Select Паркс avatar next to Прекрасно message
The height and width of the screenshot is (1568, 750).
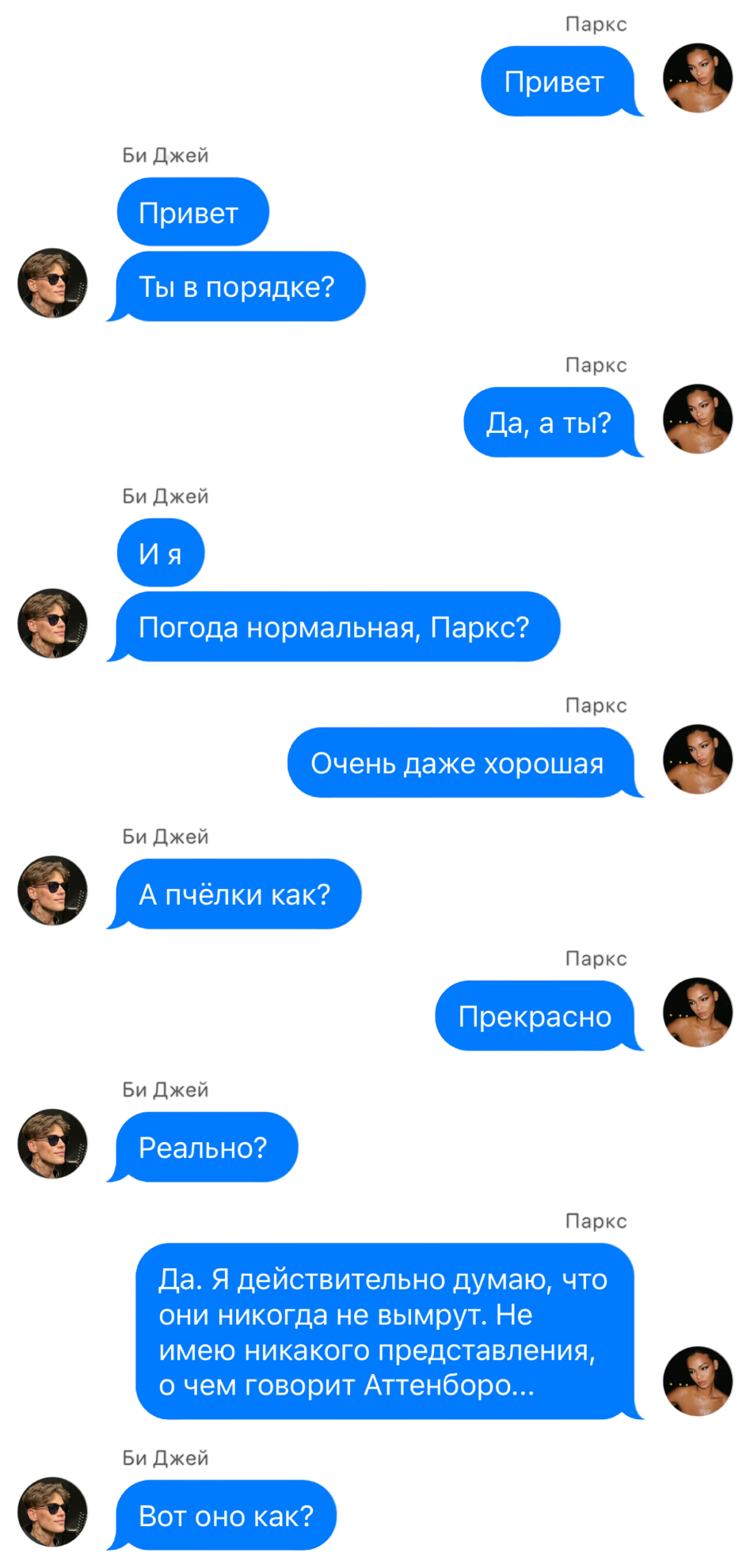coord(698,1012)
